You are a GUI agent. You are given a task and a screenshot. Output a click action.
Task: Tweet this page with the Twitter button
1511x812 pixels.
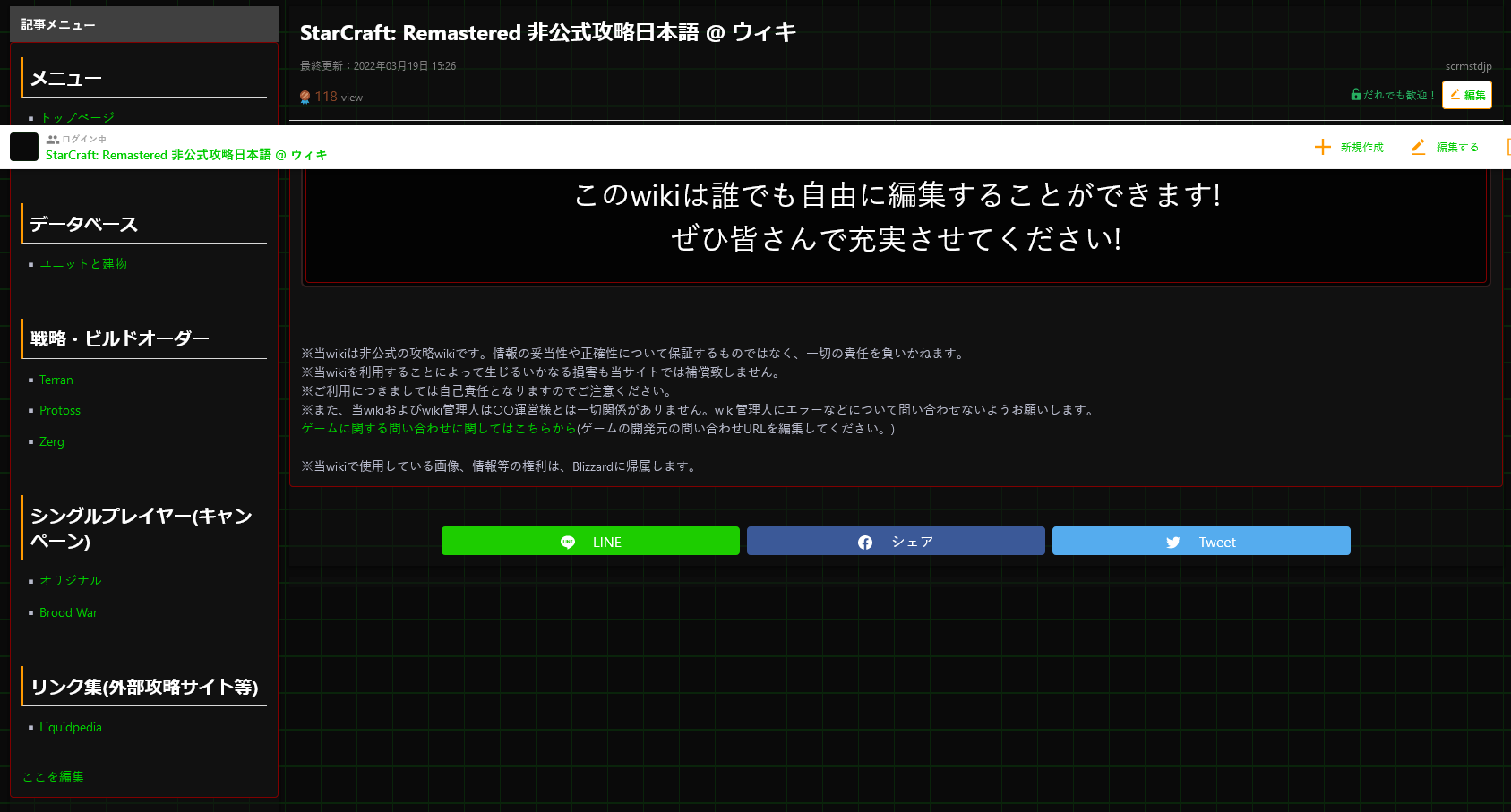[1201, 541]
